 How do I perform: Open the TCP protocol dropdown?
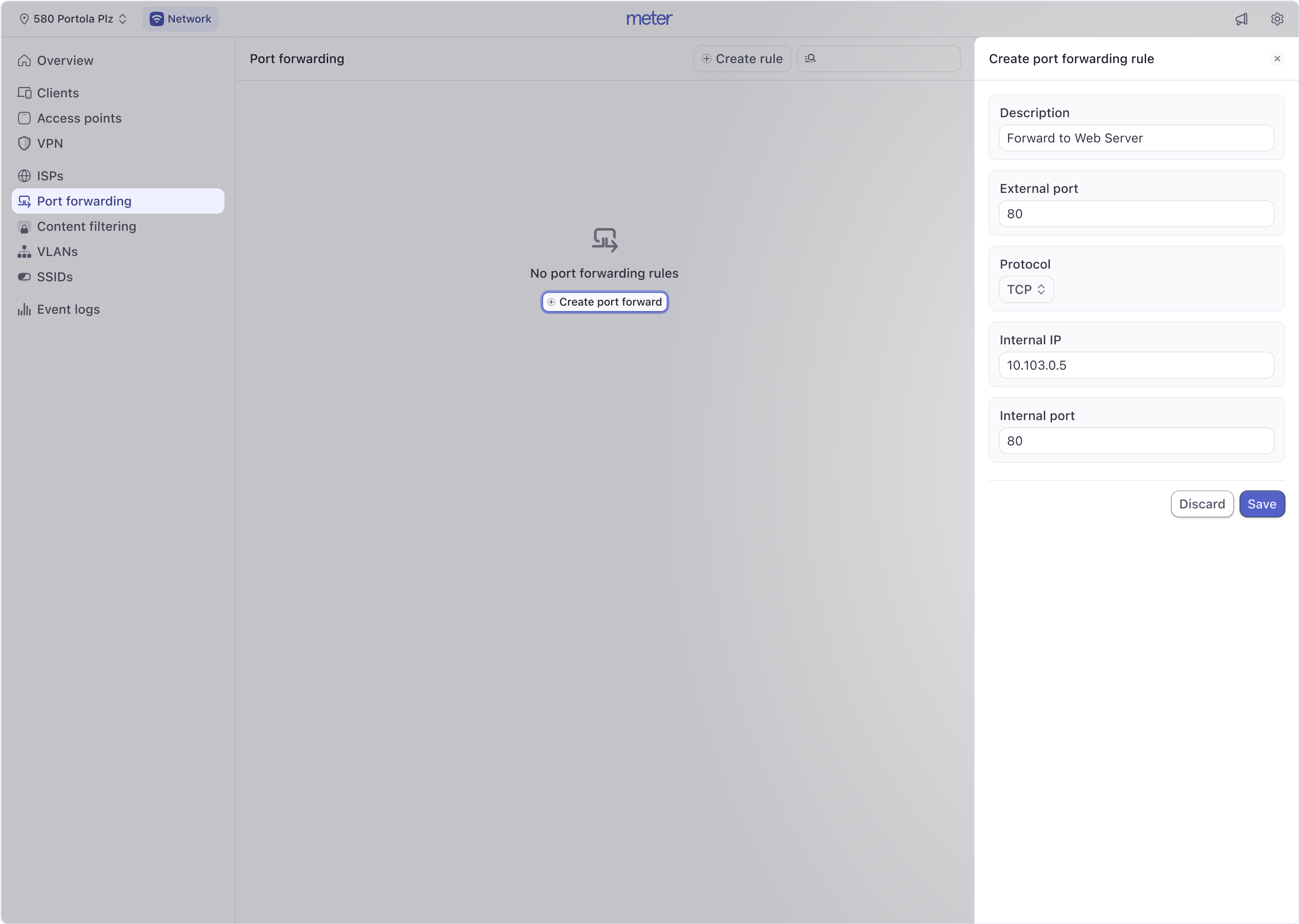coord(1026,290)
